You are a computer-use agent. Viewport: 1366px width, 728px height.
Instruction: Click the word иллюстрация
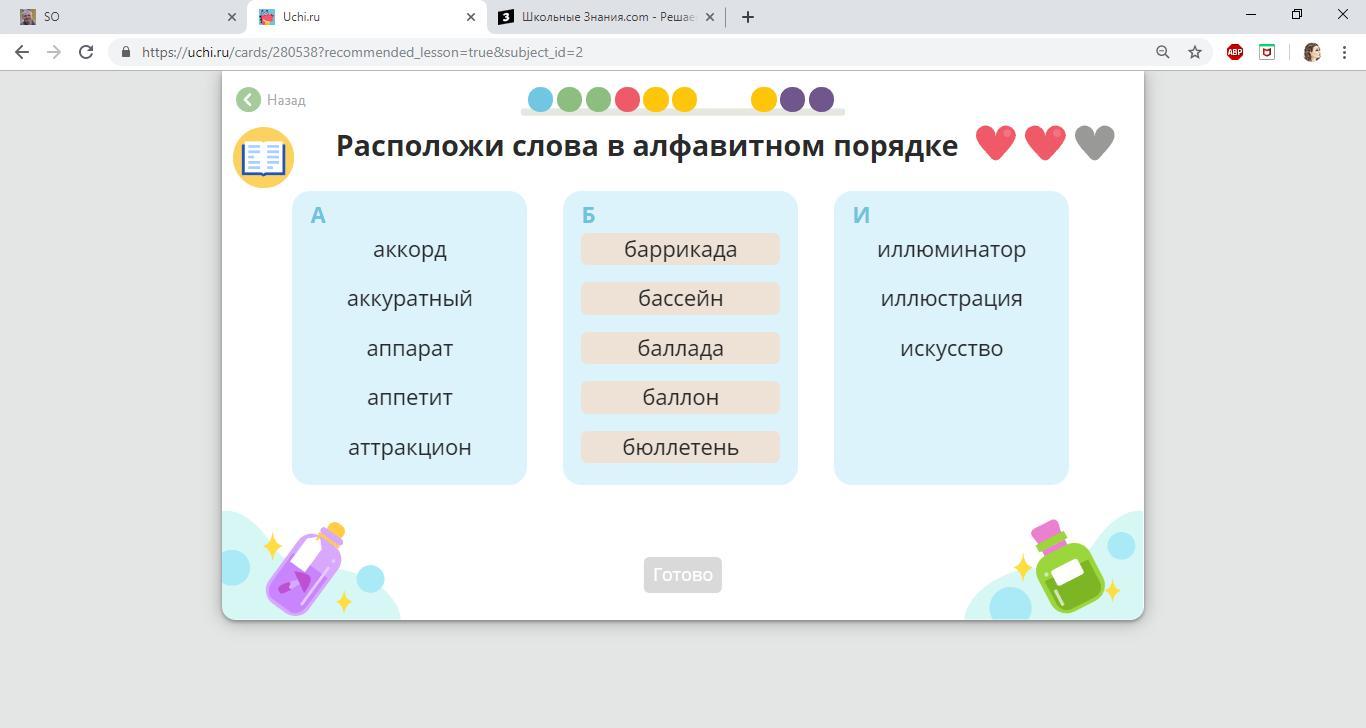(951, 299)
